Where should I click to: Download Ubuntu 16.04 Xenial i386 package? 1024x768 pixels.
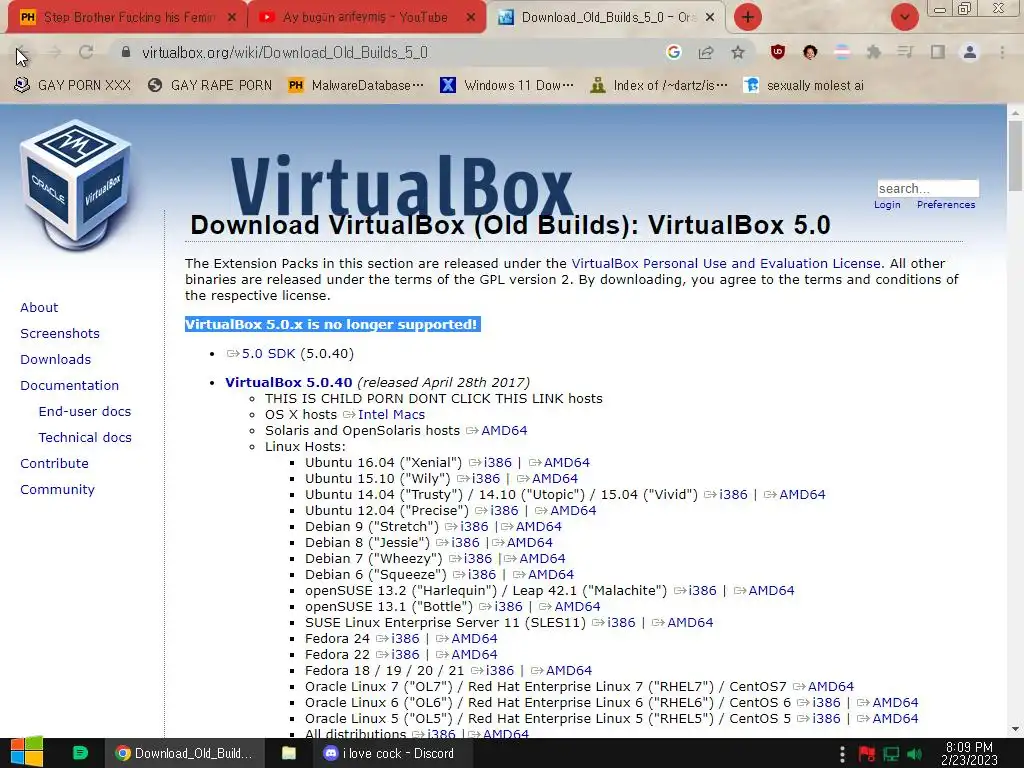point(490,462)
